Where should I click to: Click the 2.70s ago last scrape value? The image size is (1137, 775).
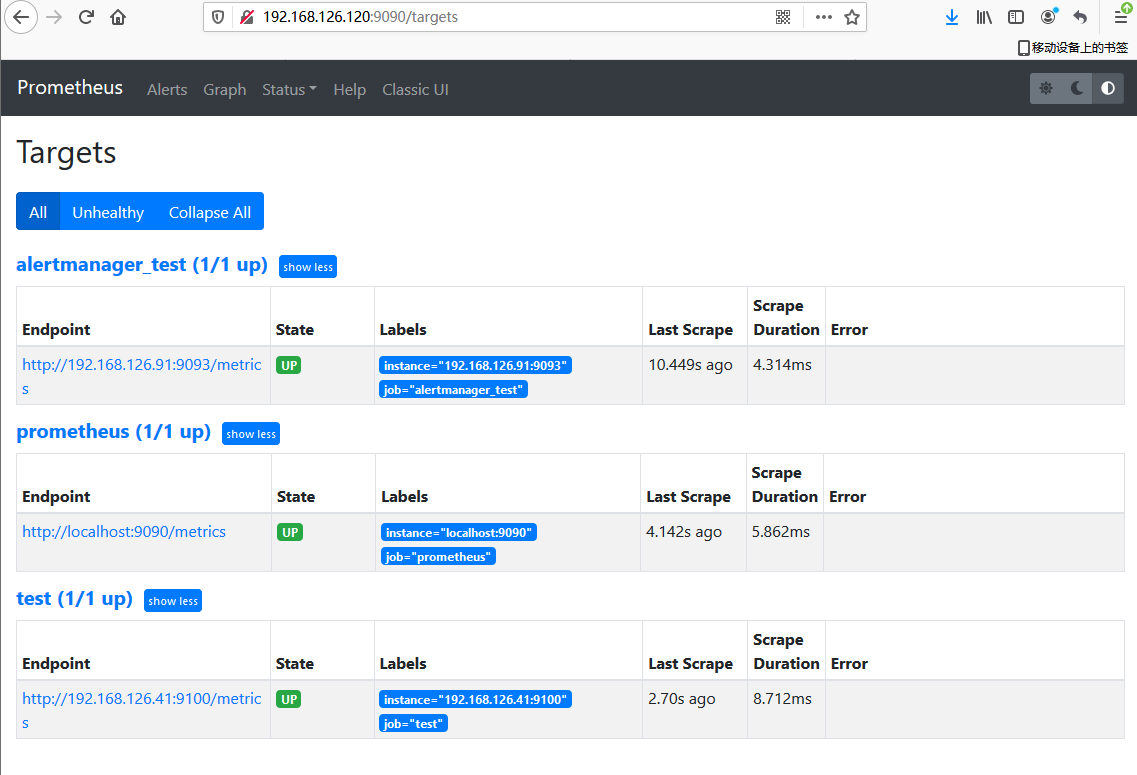[x=682, y=699]
